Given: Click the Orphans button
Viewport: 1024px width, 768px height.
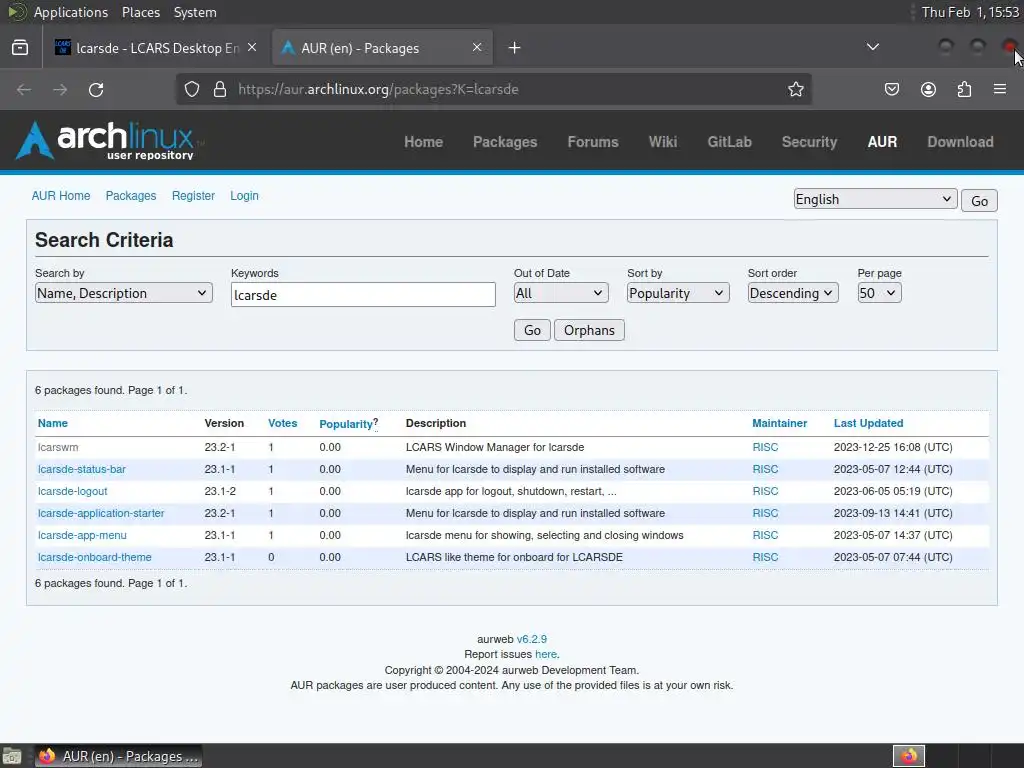Looking at the screenshot, I should (x=589, y=330).
